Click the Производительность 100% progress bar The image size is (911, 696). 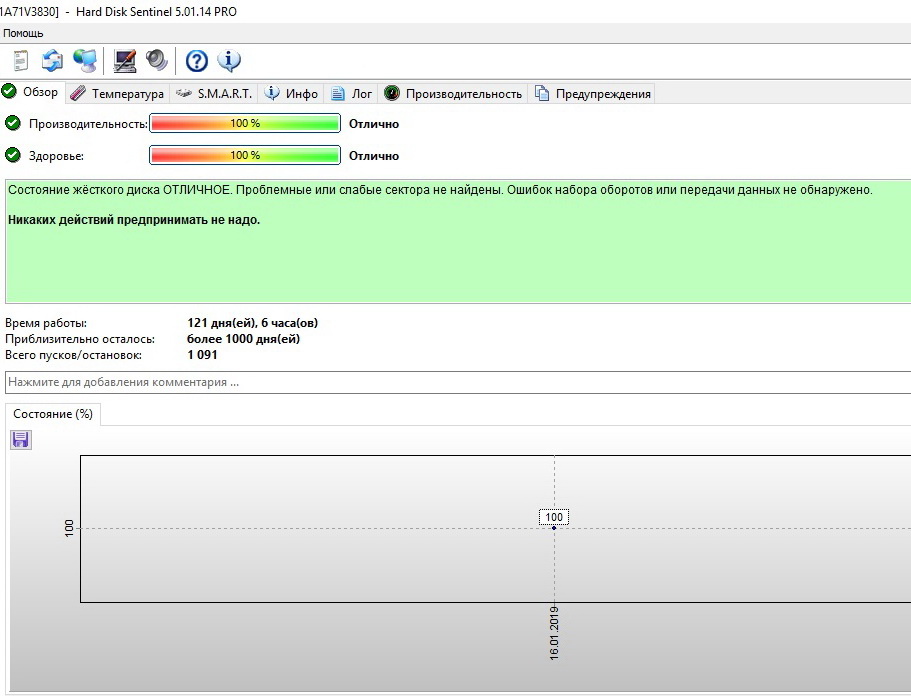[x=245, y=124]
